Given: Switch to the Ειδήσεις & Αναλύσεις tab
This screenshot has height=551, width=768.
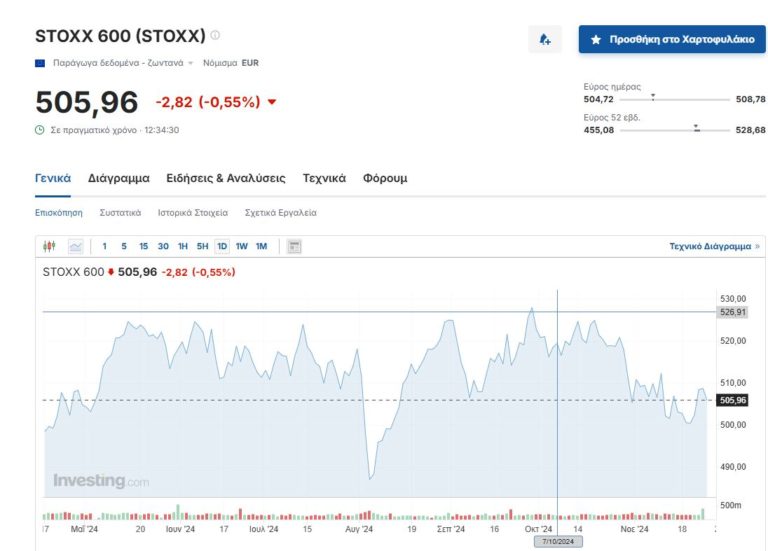Looking at the screenshot, I should [225, 178].
